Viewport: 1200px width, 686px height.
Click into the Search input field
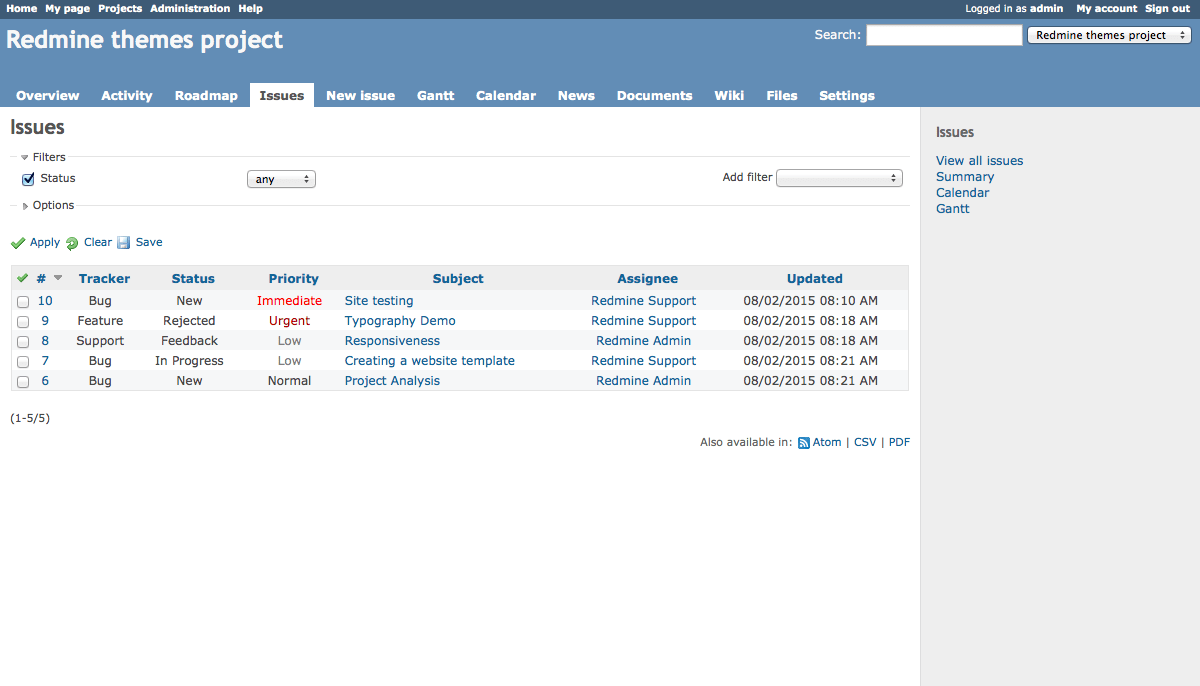943,35
